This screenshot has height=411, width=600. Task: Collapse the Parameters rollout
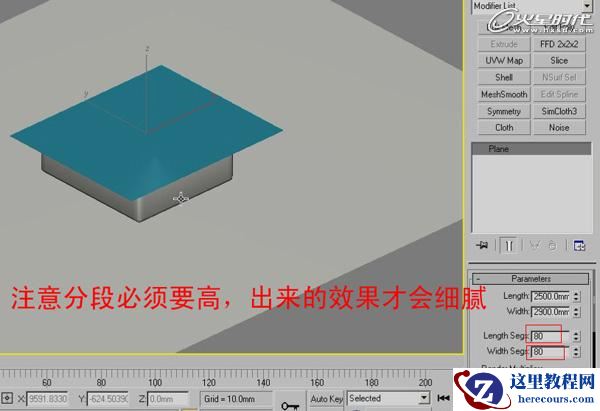pos(530,279)
